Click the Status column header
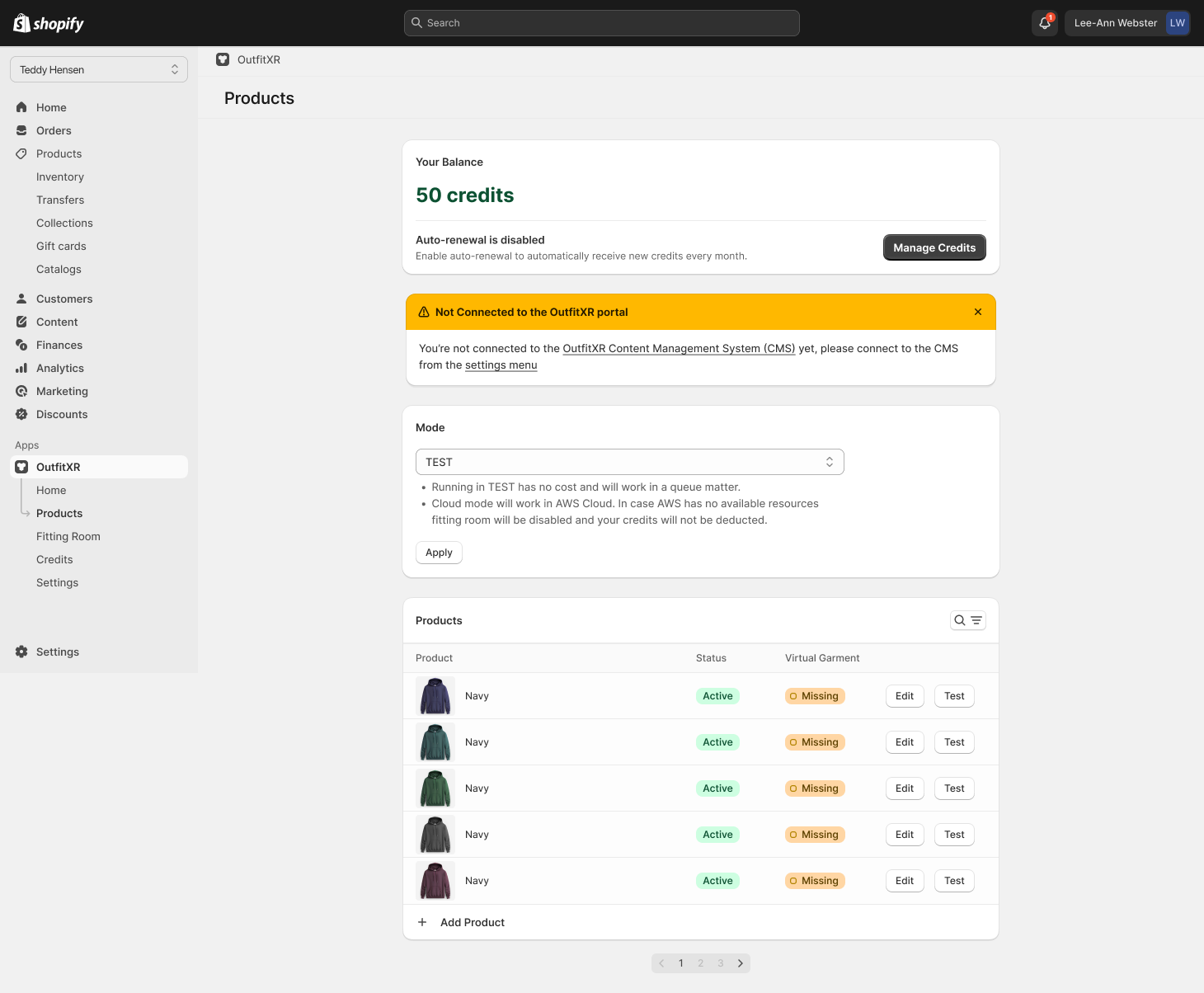1204x993 pixels. 711,658
